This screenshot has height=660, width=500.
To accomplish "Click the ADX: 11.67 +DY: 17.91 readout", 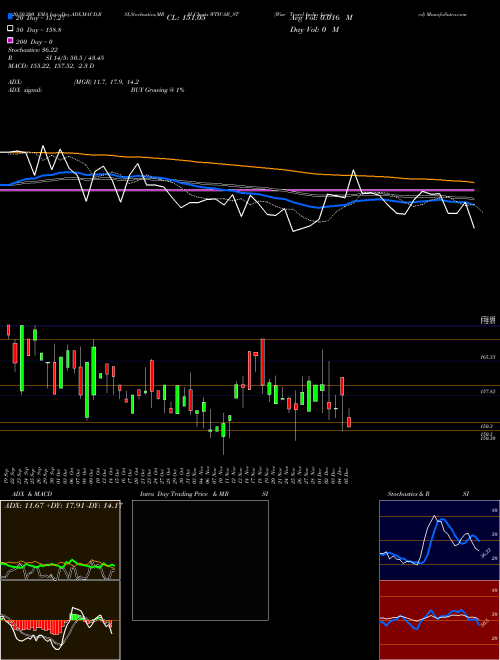I will coord(63,505).
